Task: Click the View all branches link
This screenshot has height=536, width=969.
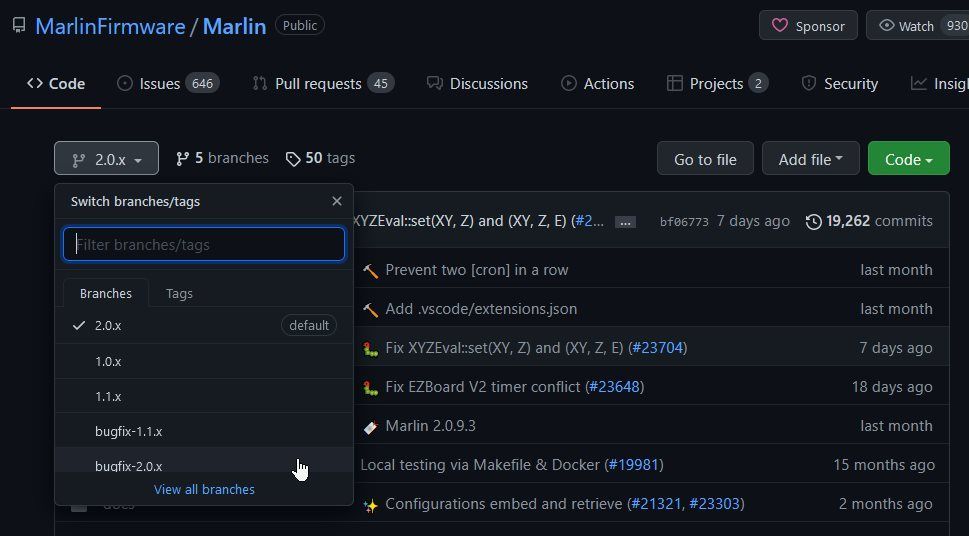Action: coord(204,489)
